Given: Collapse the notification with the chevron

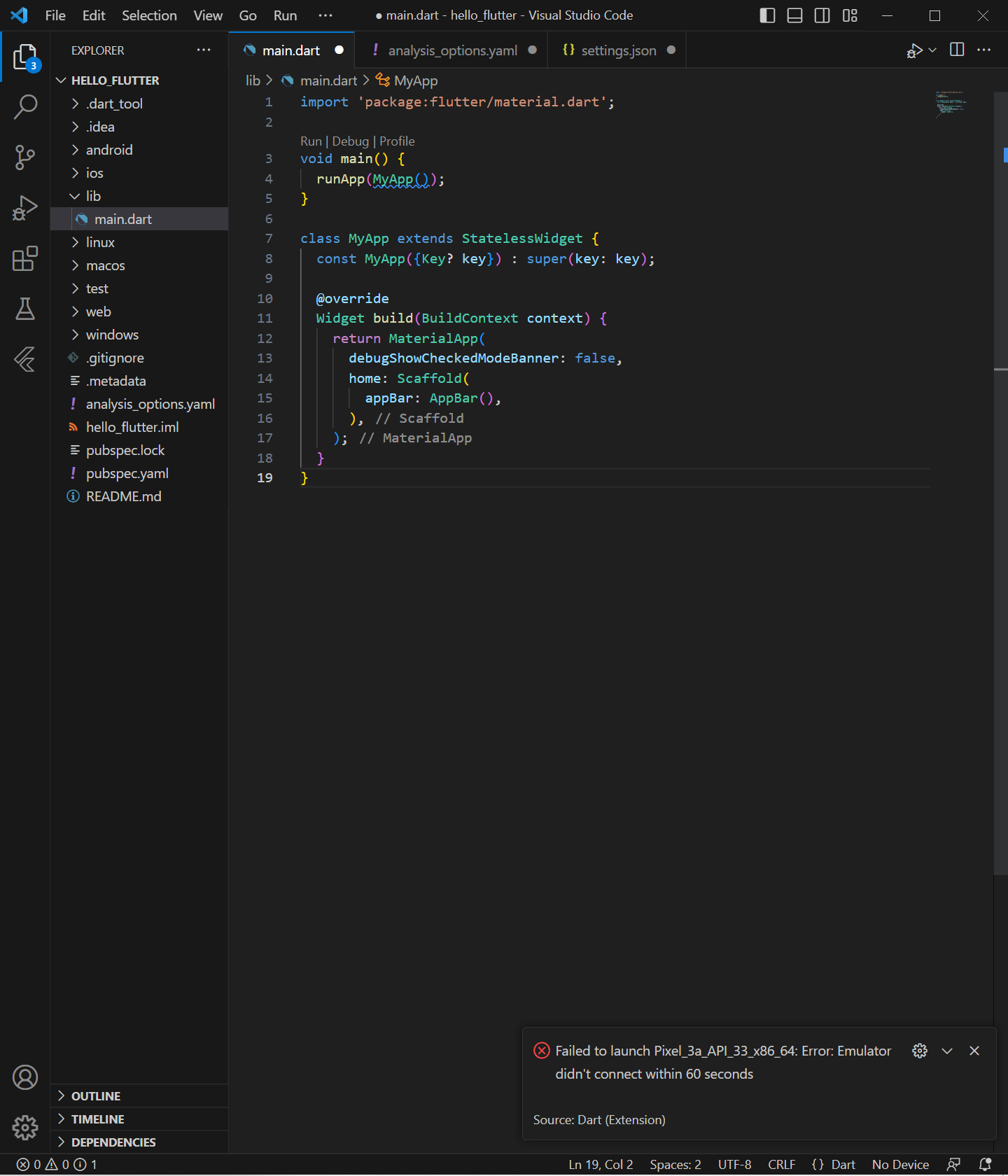Looking at the screenshot, I should [947, 1051].
